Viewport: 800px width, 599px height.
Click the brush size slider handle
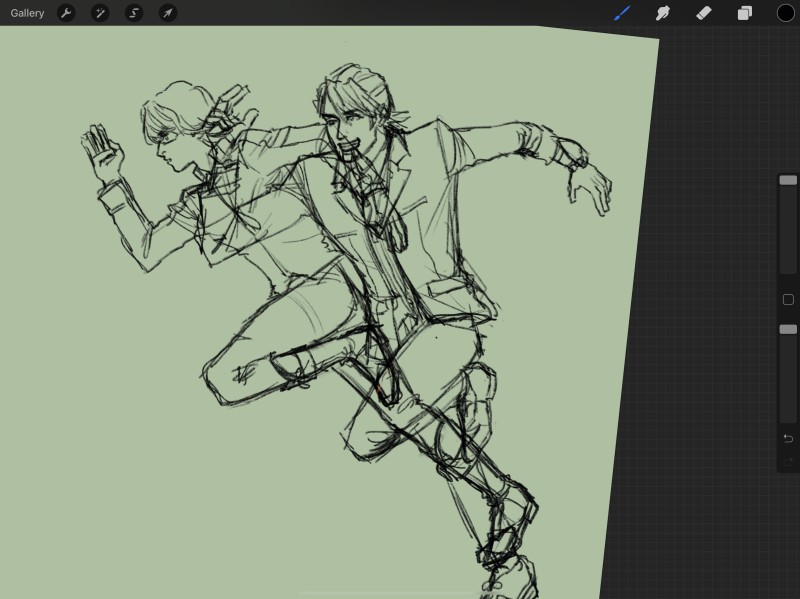[788, 180]
